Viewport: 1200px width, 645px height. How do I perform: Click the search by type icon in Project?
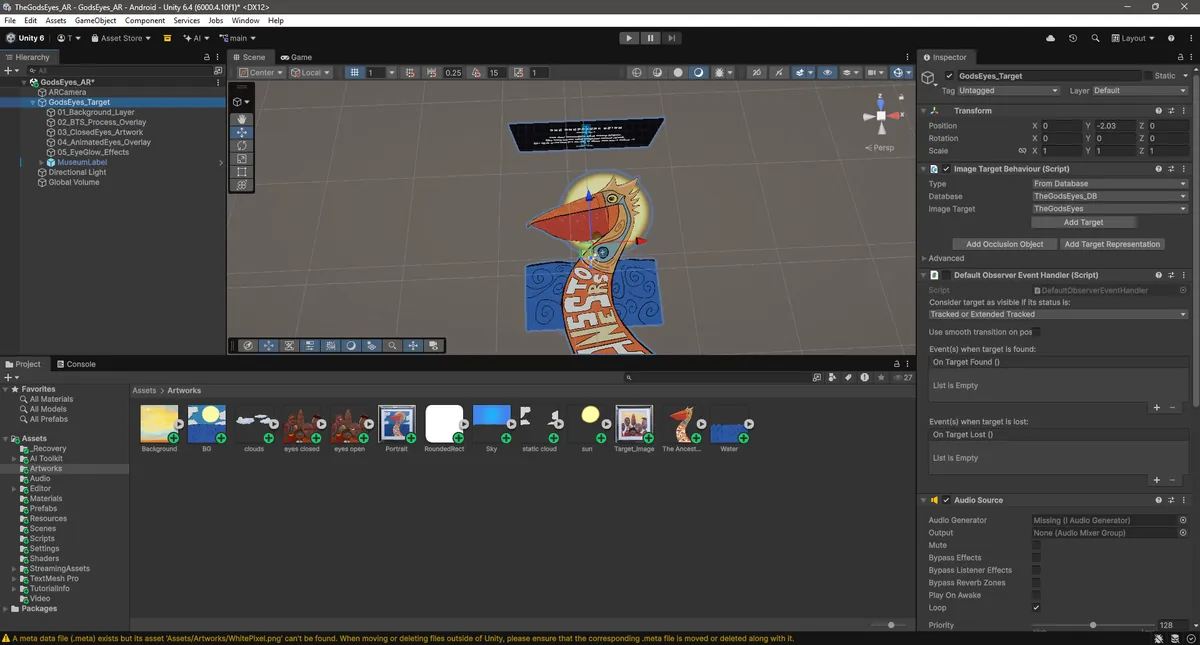pyautogui.click(x=833, y=378)
